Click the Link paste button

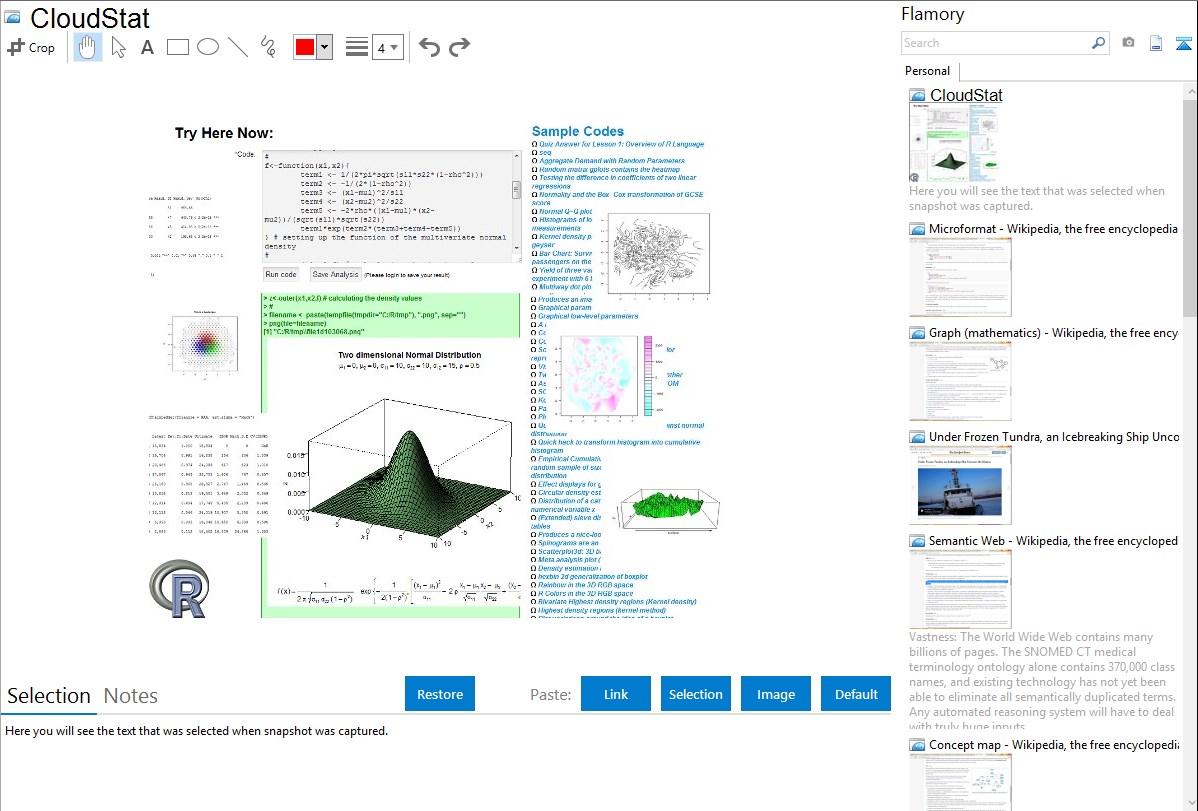point(616,694)
